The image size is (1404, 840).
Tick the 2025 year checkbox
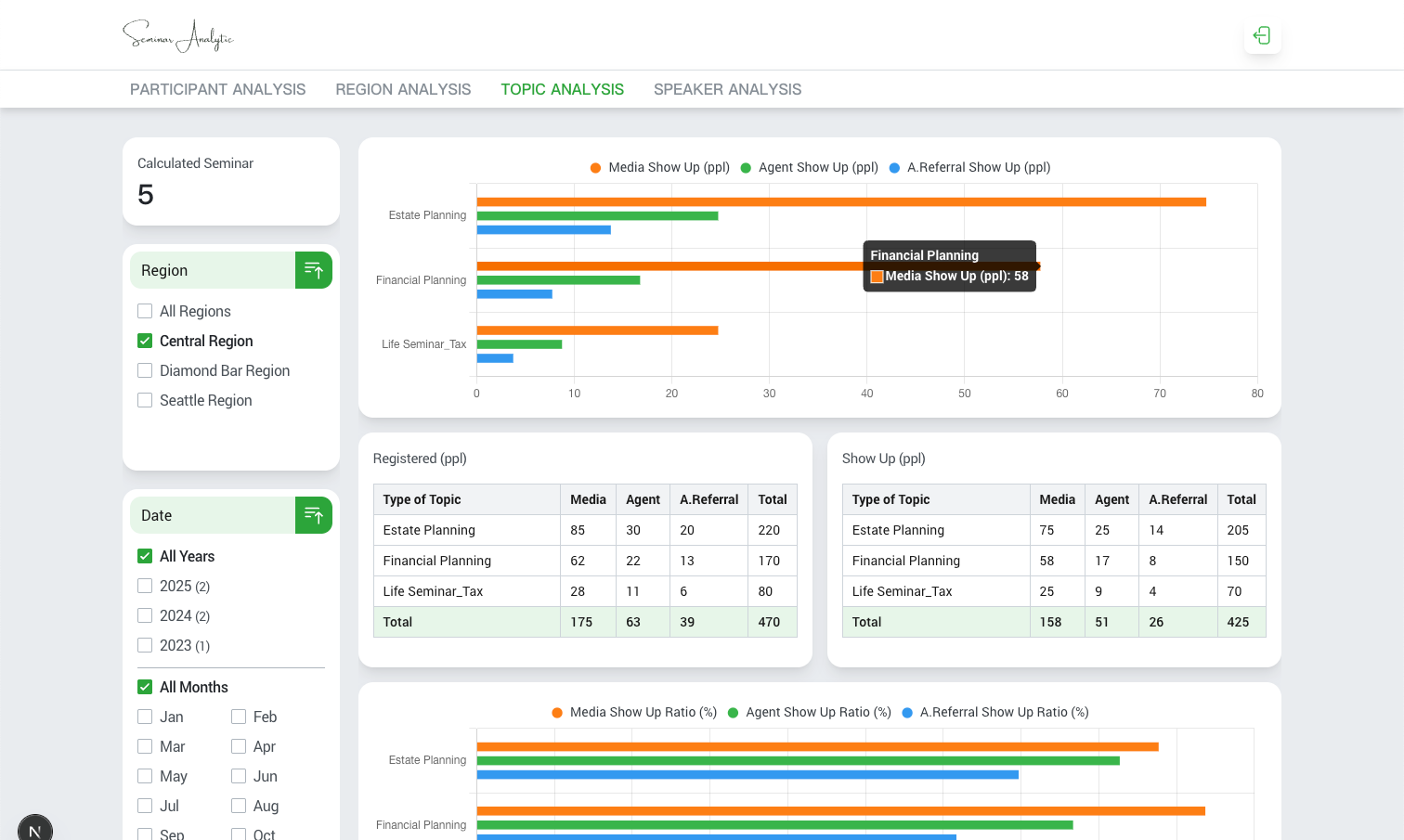pos(145,586)
